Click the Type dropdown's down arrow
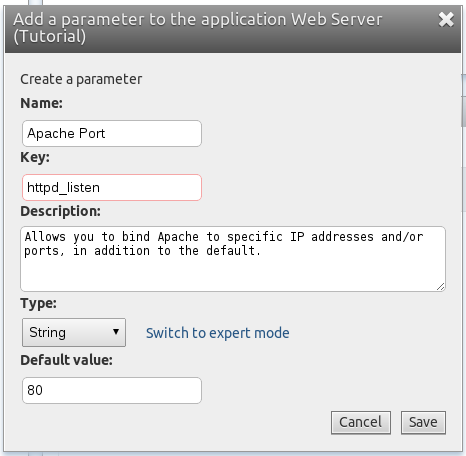Screen dimensions: 466x456 [x=116, y=332]
